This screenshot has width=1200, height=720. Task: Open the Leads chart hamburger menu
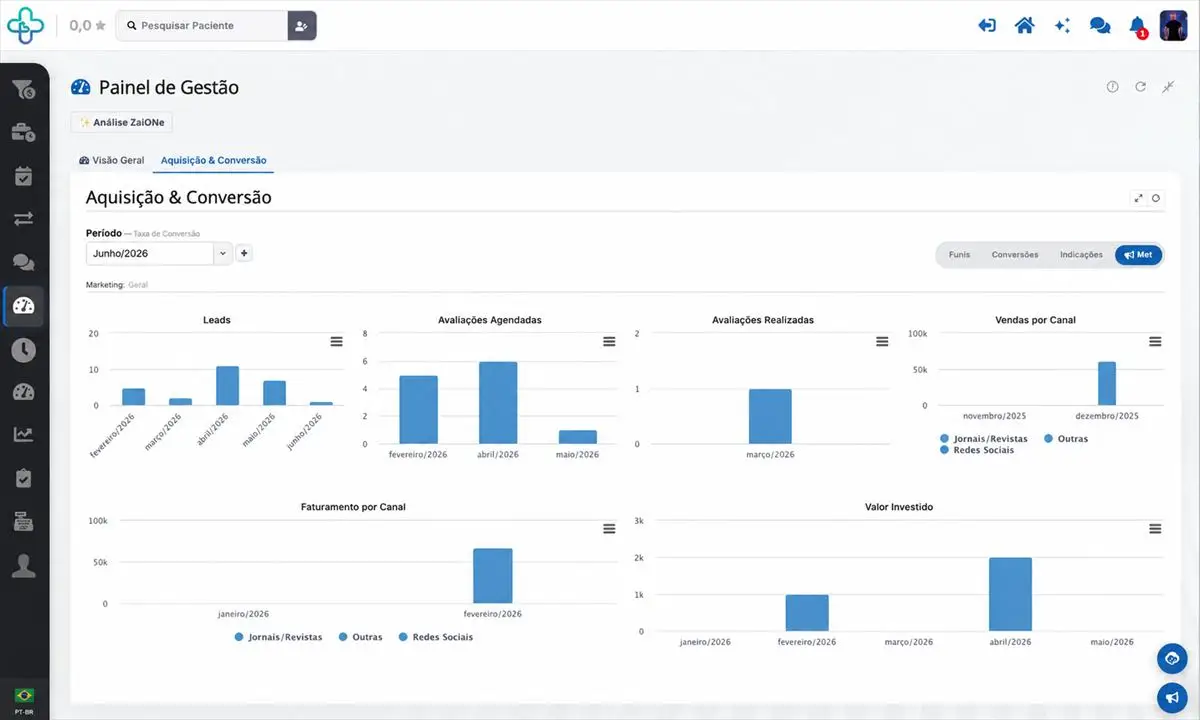tap(336, 341)
